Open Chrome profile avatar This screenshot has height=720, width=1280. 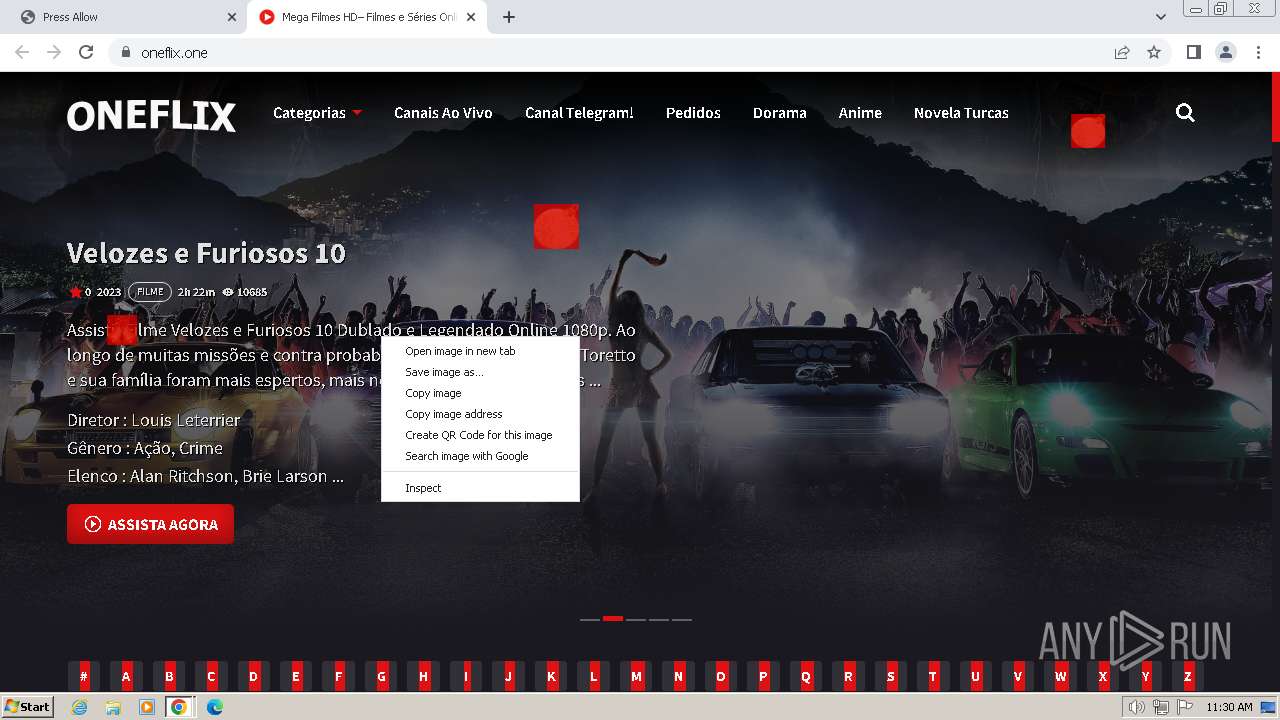point(1225,52)
